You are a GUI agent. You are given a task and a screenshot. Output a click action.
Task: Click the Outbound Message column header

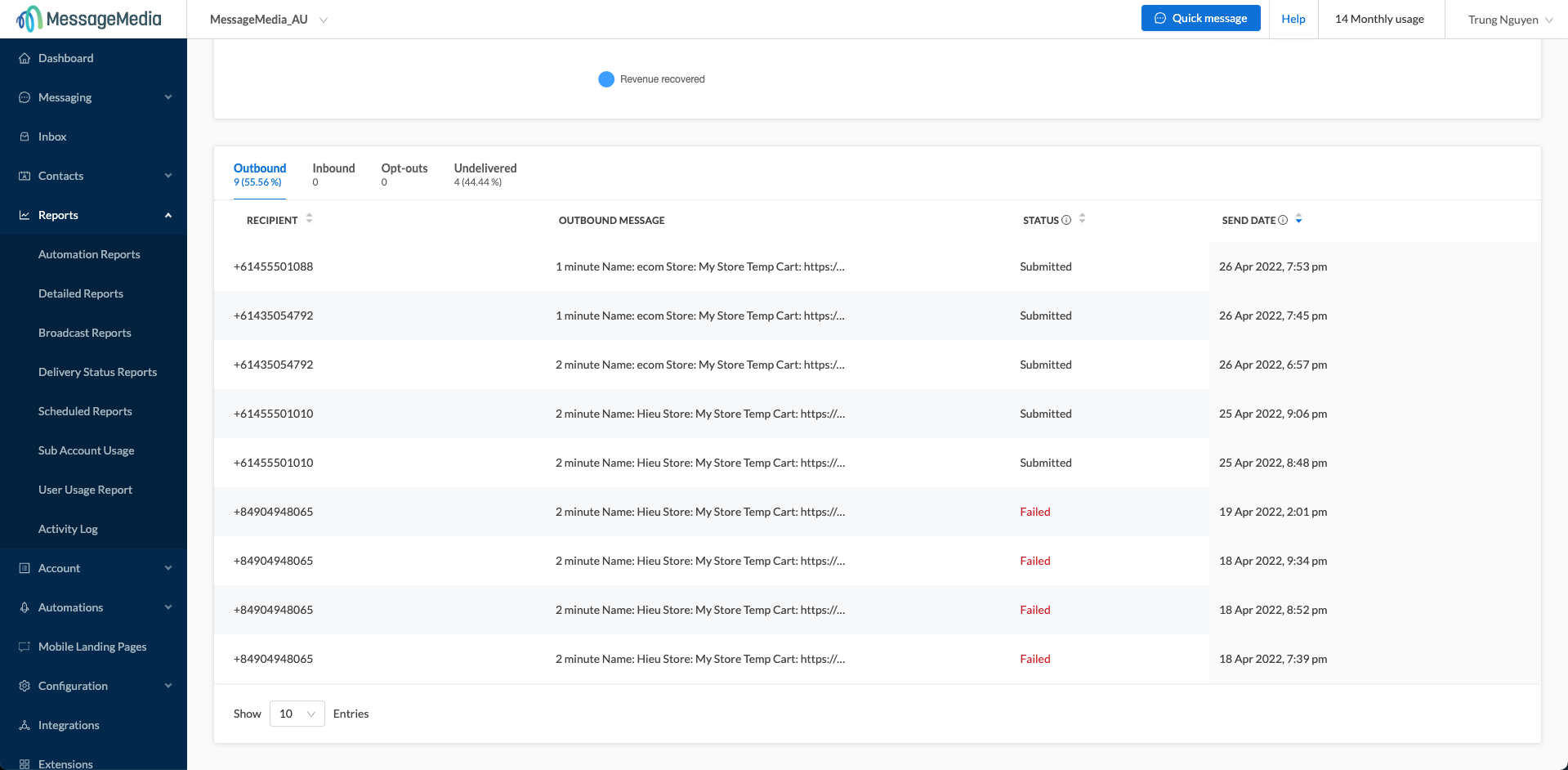pyautogui.click(x=611, y=220)
